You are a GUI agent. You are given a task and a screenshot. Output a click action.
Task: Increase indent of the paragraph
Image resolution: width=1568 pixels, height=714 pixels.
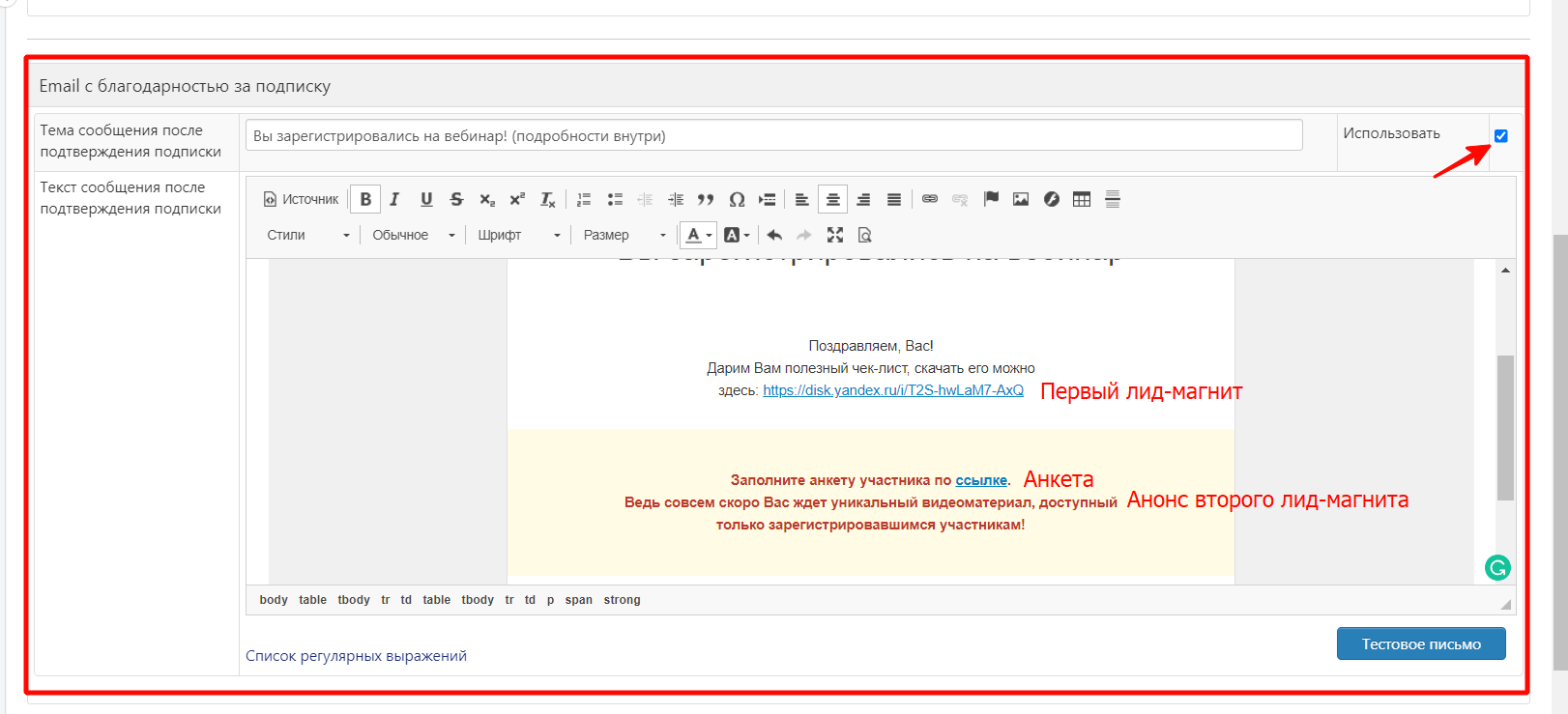point(676,199)
